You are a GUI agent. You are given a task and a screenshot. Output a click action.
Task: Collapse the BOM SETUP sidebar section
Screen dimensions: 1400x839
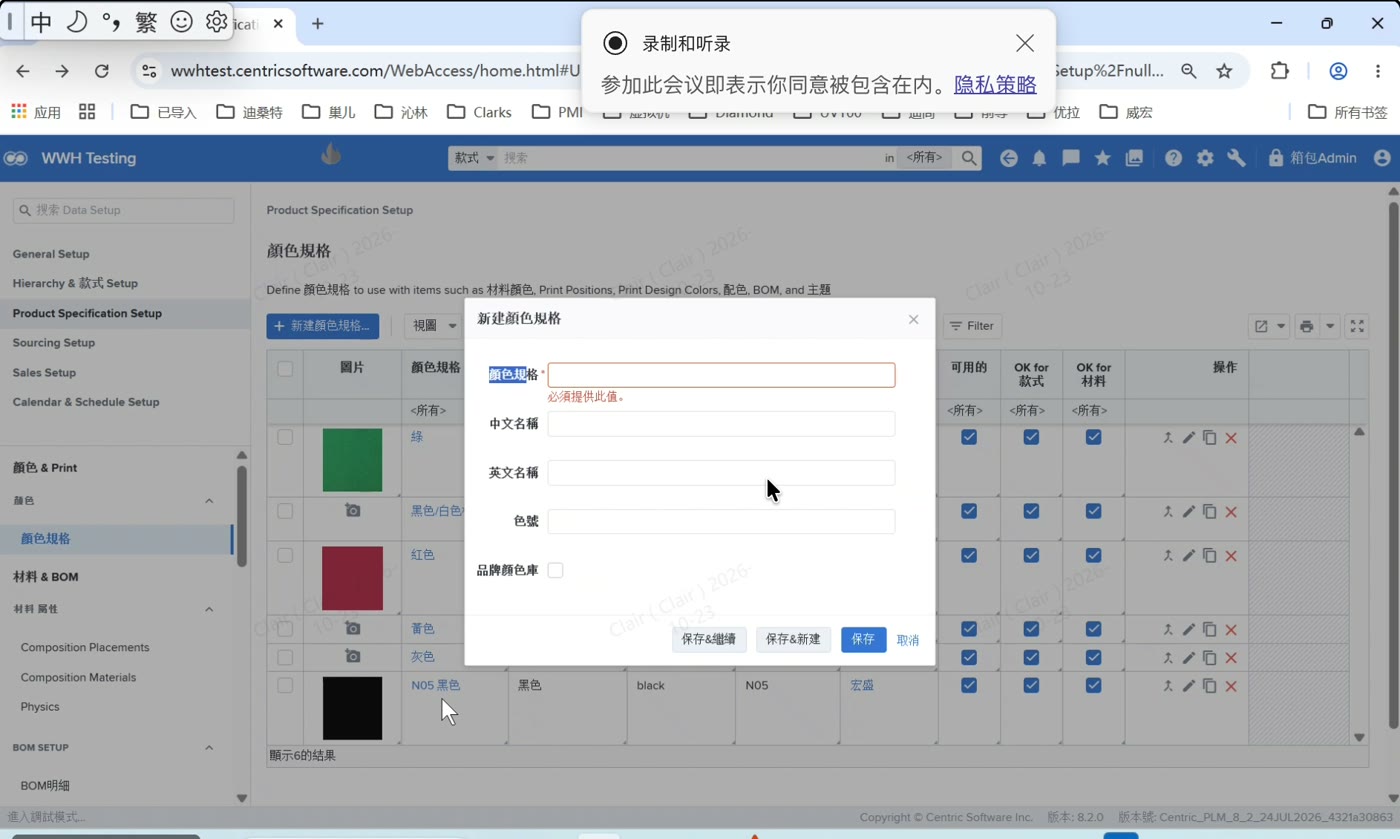pyautogui.click(x=209, y=748)
